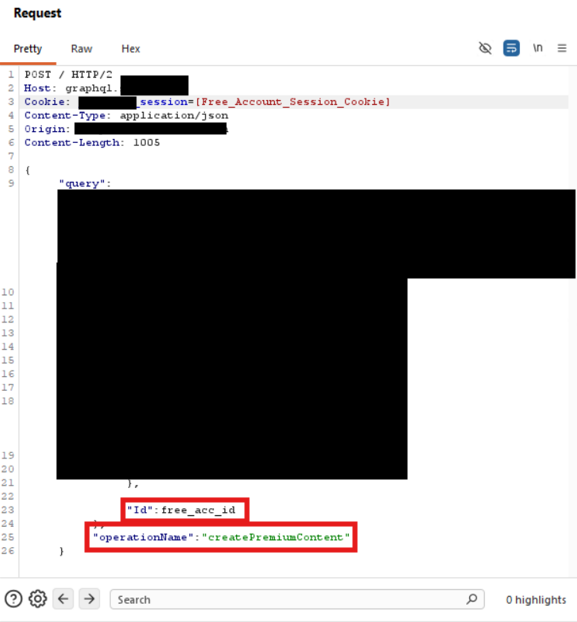Click the opening brace on line 8
Viewport: 577px width, 622px height.
click(27, 170)
